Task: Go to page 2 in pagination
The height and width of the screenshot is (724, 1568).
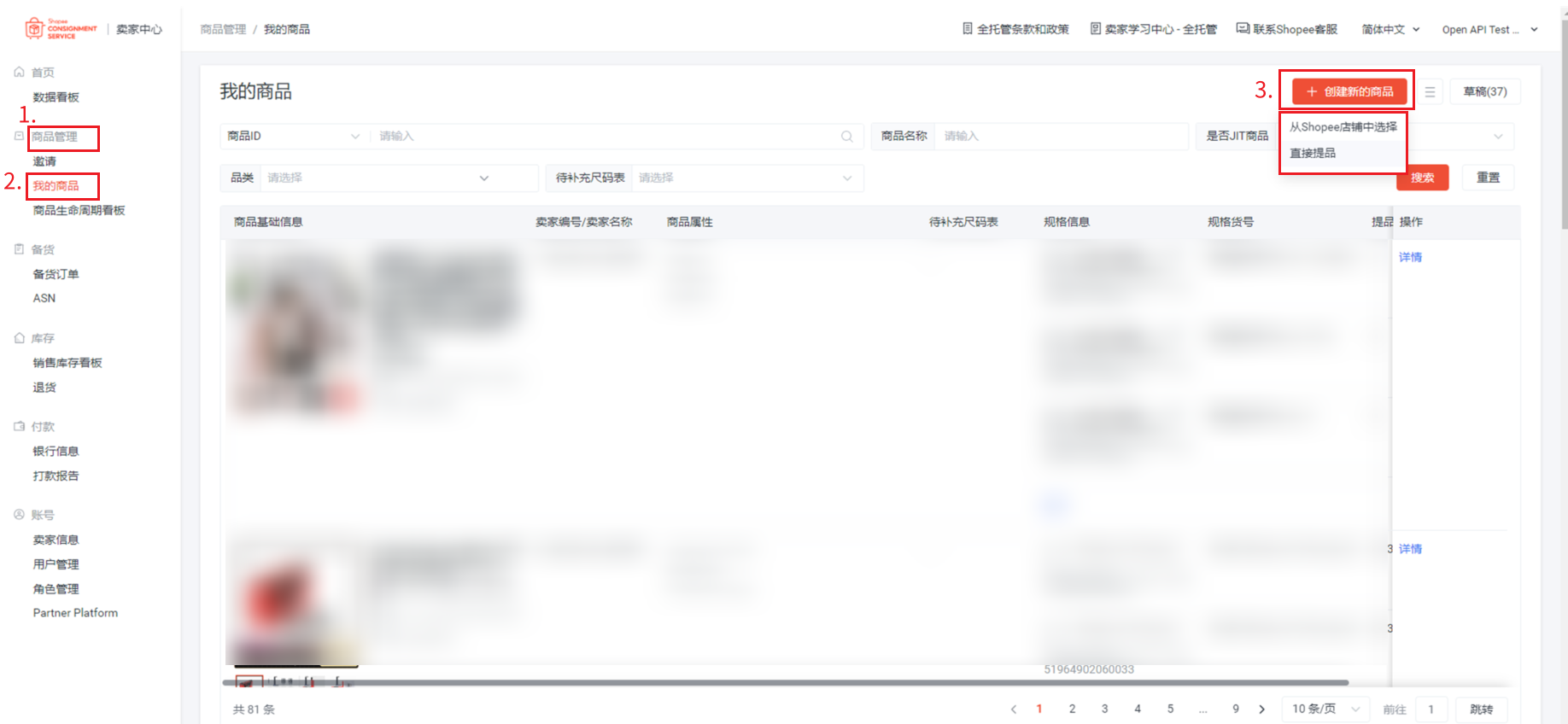Action: pos(1072,709)
